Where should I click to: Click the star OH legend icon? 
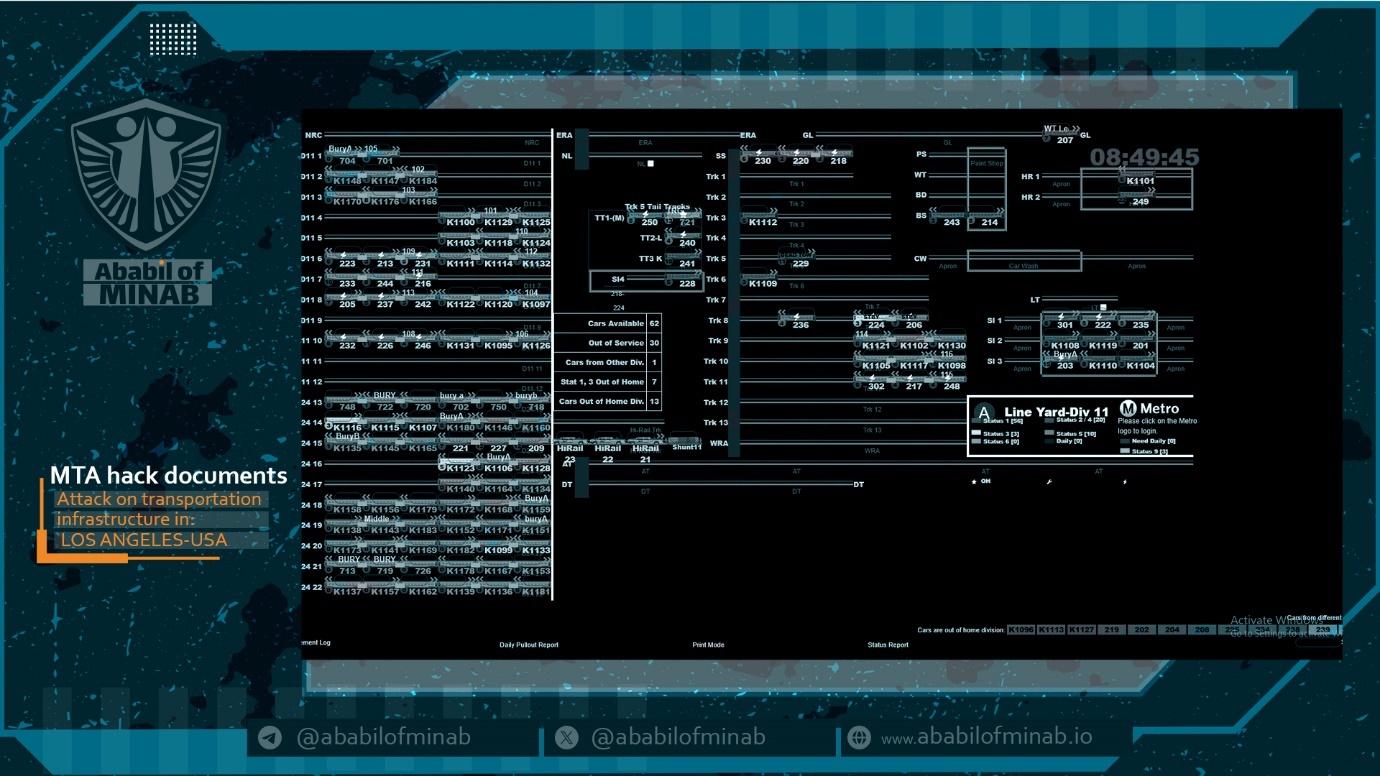974,481
